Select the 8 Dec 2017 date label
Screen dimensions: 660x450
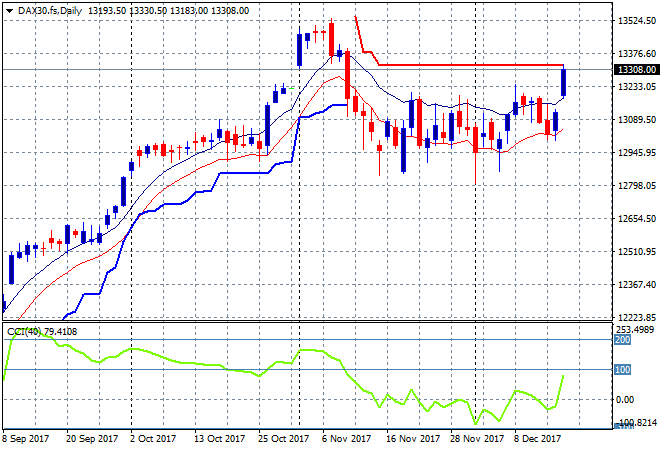537,439
